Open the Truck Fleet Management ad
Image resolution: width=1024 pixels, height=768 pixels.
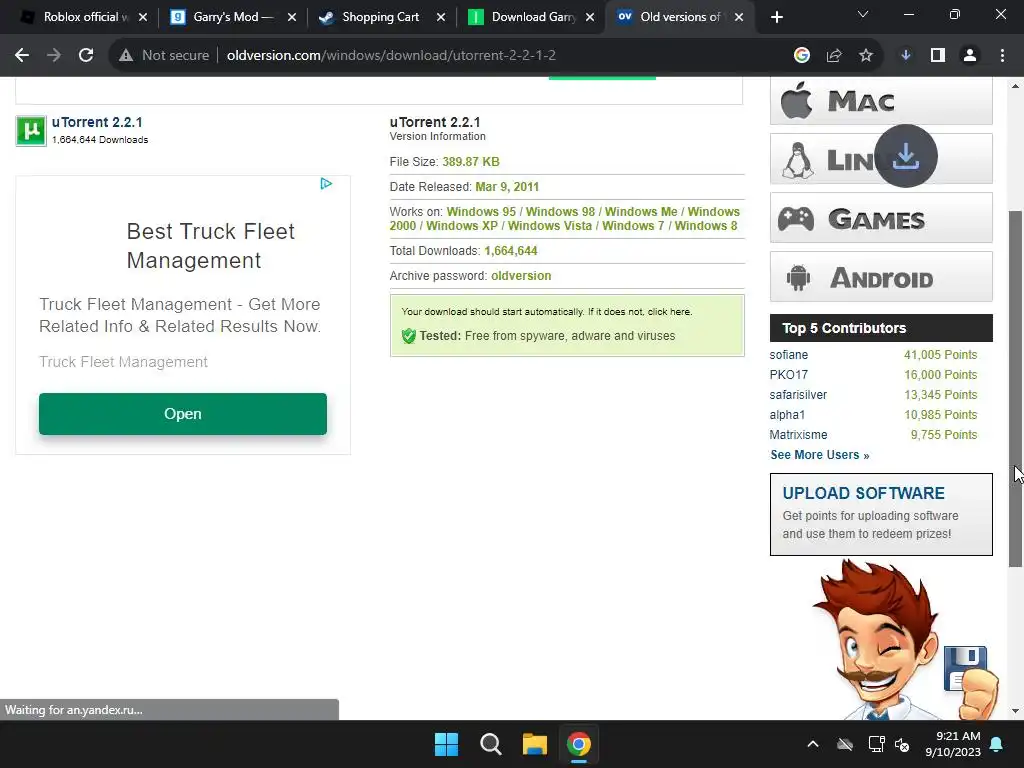click(x=183, y=414)
